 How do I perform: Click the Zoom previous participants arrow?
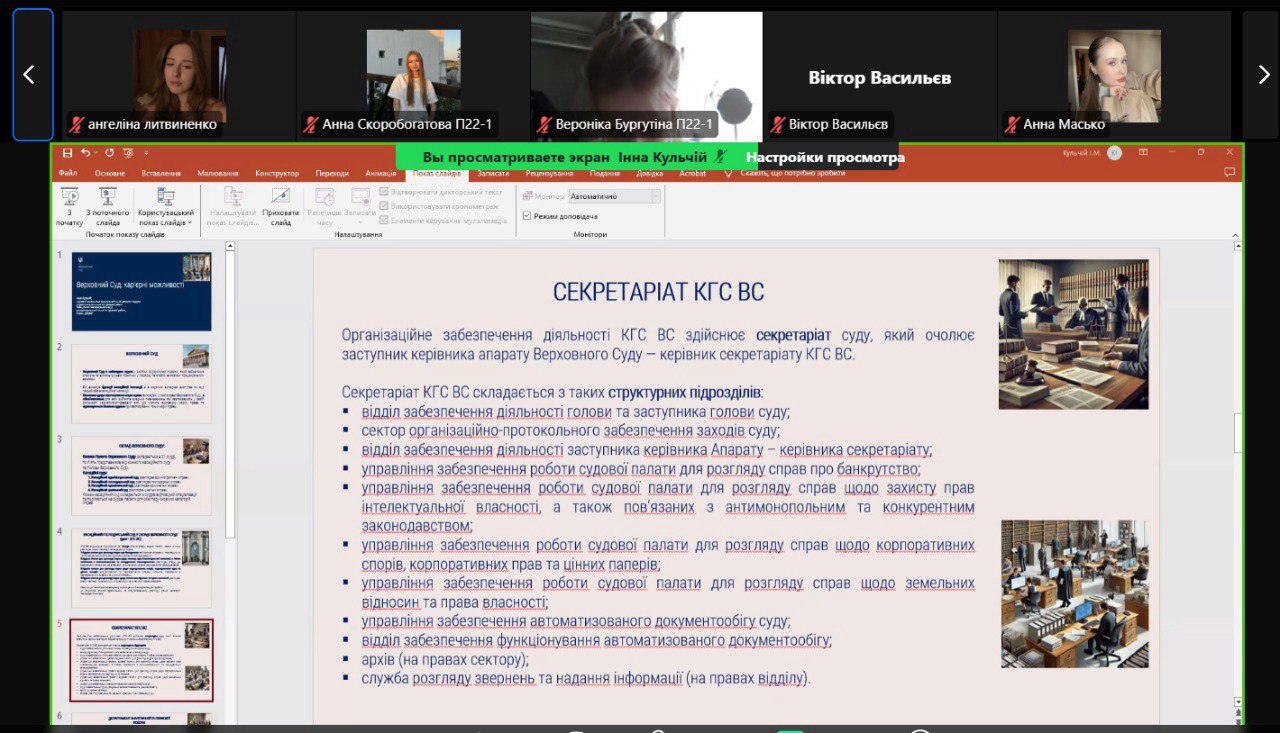30,75
